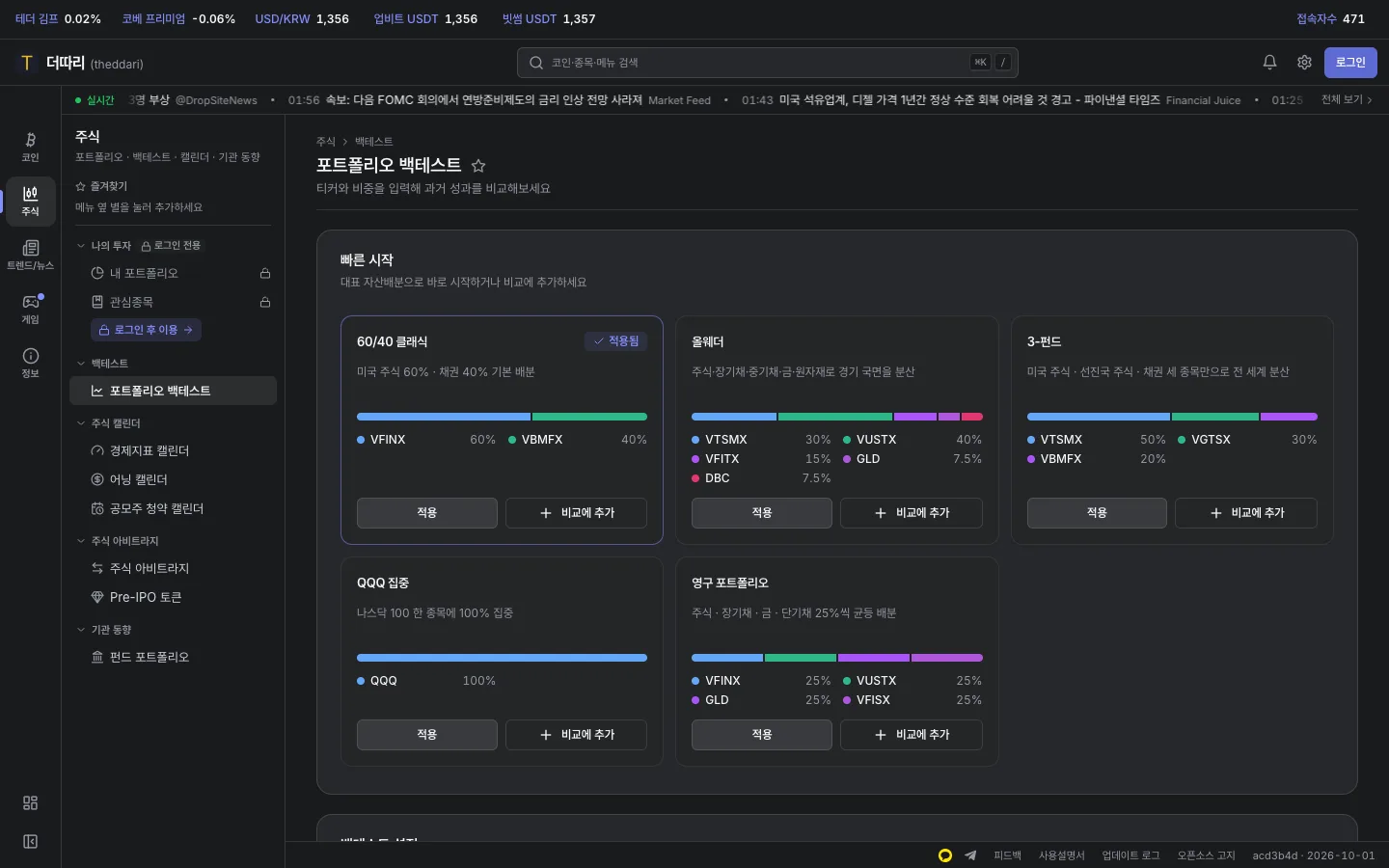Open FOMC news headline in ticker
Image resolution: width=1389 pixels, height=868 pixels.
pos(483,100)
